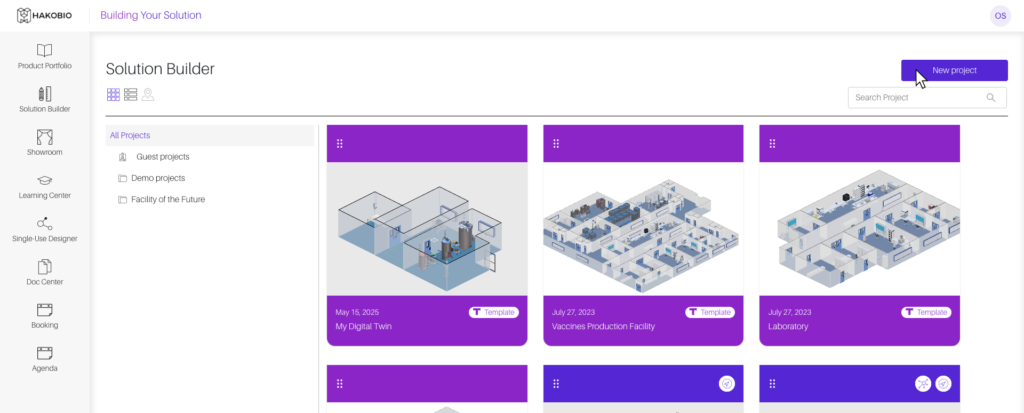Click drag handle on My Digital Twin card
The image size is (1024, 413).
[340, 144]
